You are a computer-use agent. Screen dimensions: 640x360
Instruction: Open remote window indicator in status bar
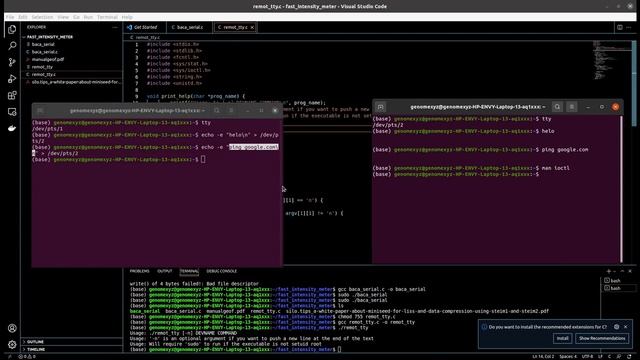(10, 357)
